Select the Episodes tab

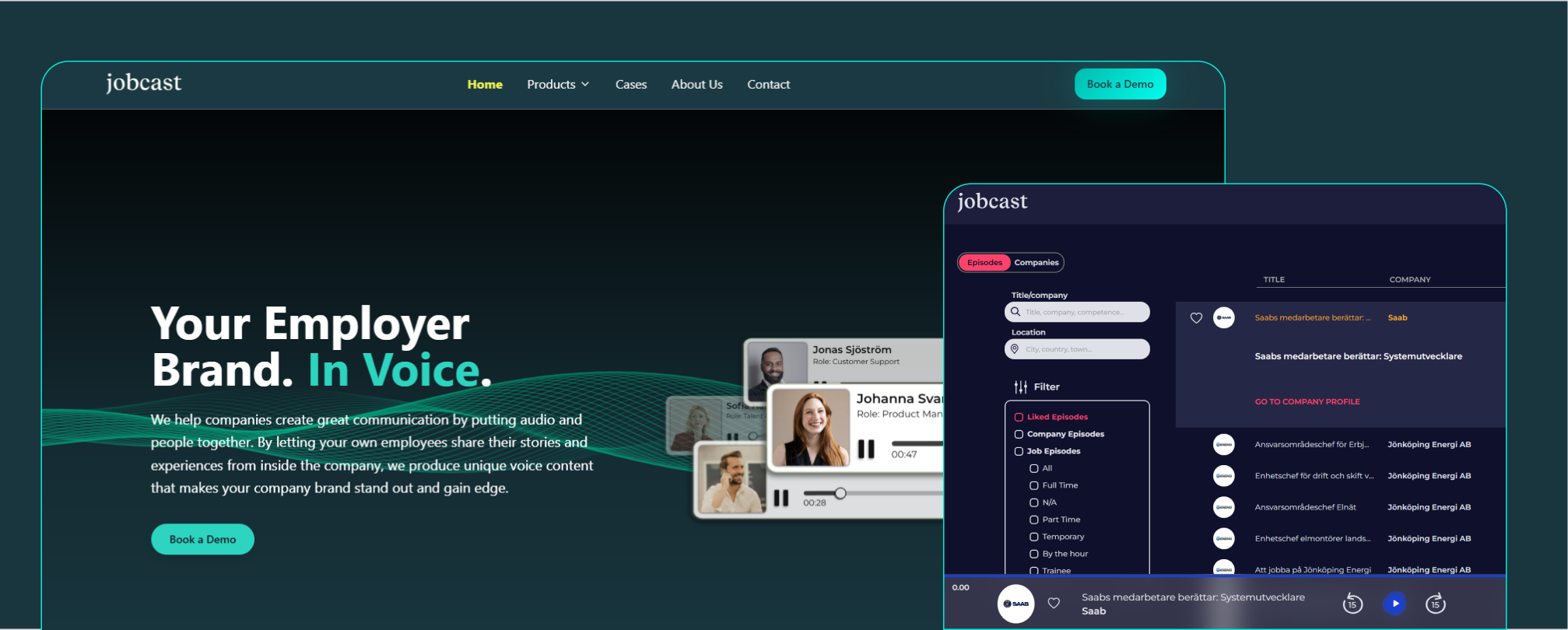pyautogui.click(x=984, y=263)
